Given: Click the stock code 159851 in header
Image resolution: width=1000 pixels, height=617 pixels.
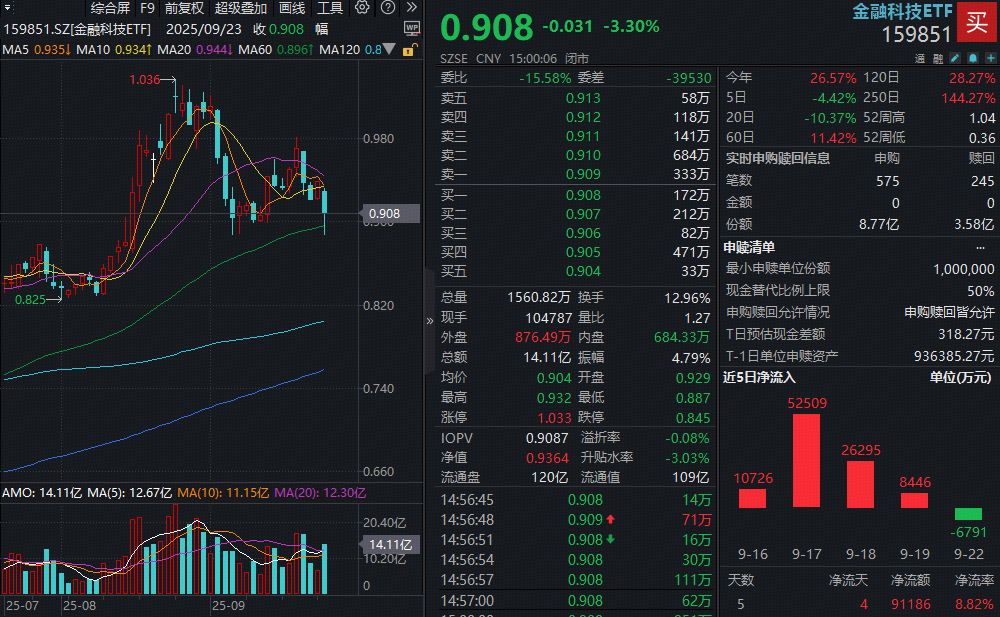Looking at the screenshot, I should [916, 34].
